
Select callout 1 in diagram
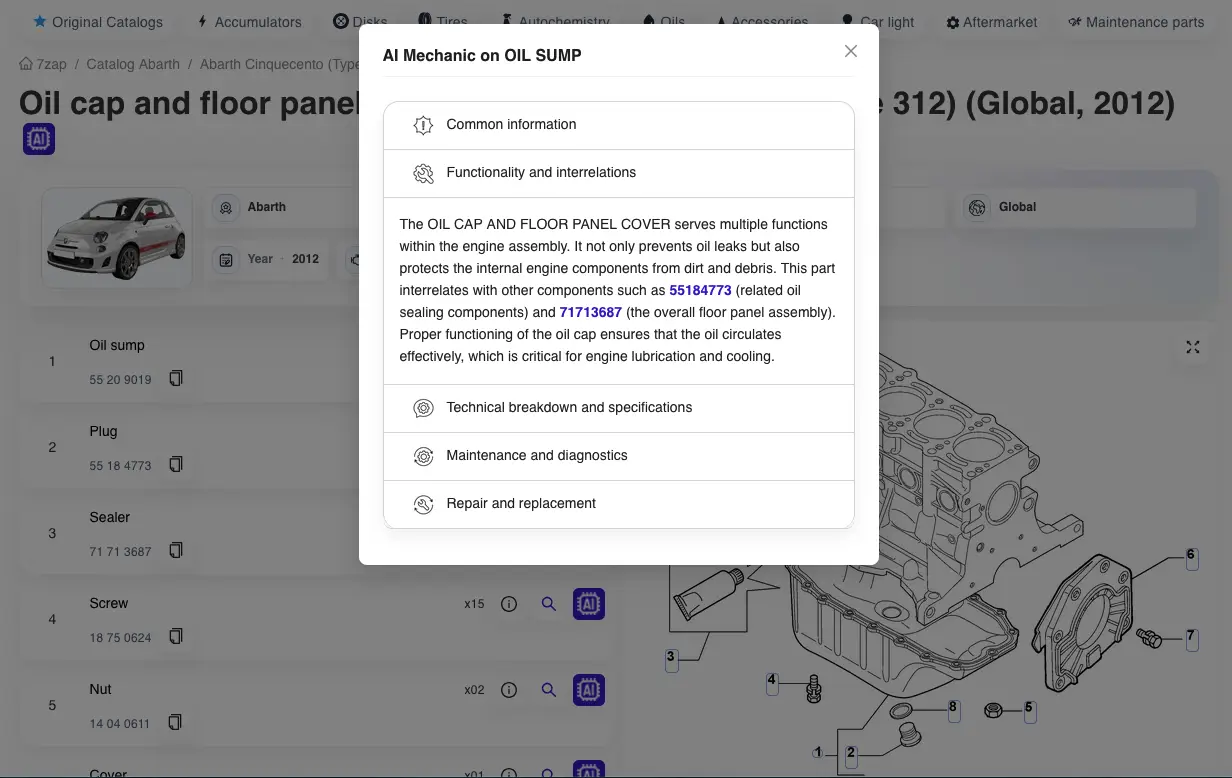click(x=818, y=752)
